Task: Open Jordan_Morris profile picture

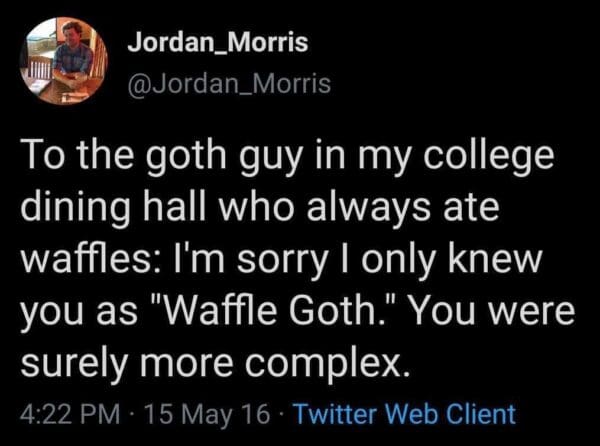Action: (63, 61)
